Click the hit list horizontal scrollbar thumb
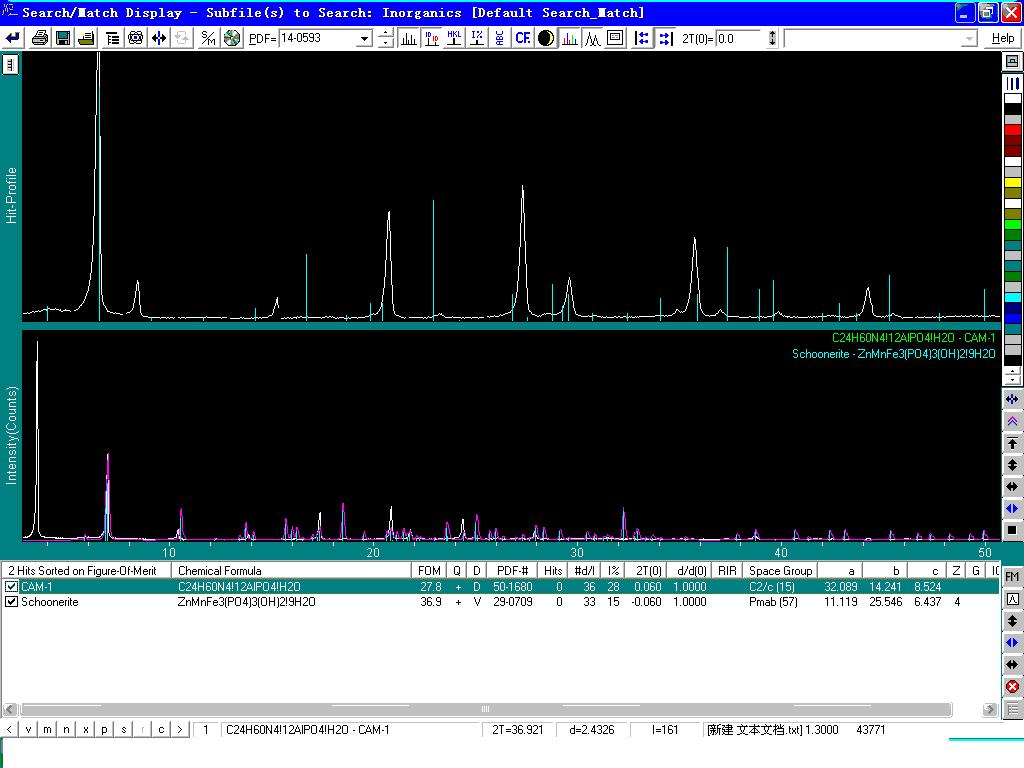The width and height of the screenshot is (1024, 768). [485, 709]
